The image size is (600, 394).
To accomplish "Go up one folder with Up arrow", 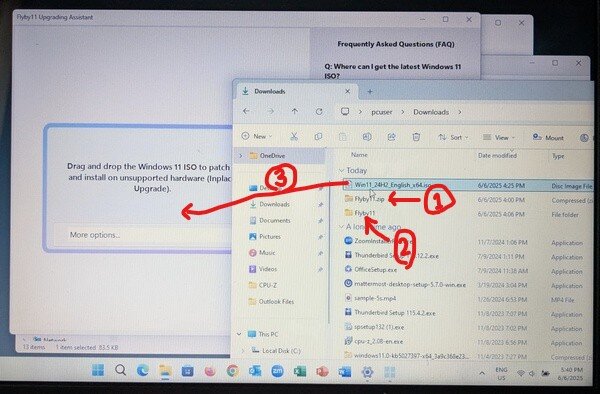I will coord(295,111).
